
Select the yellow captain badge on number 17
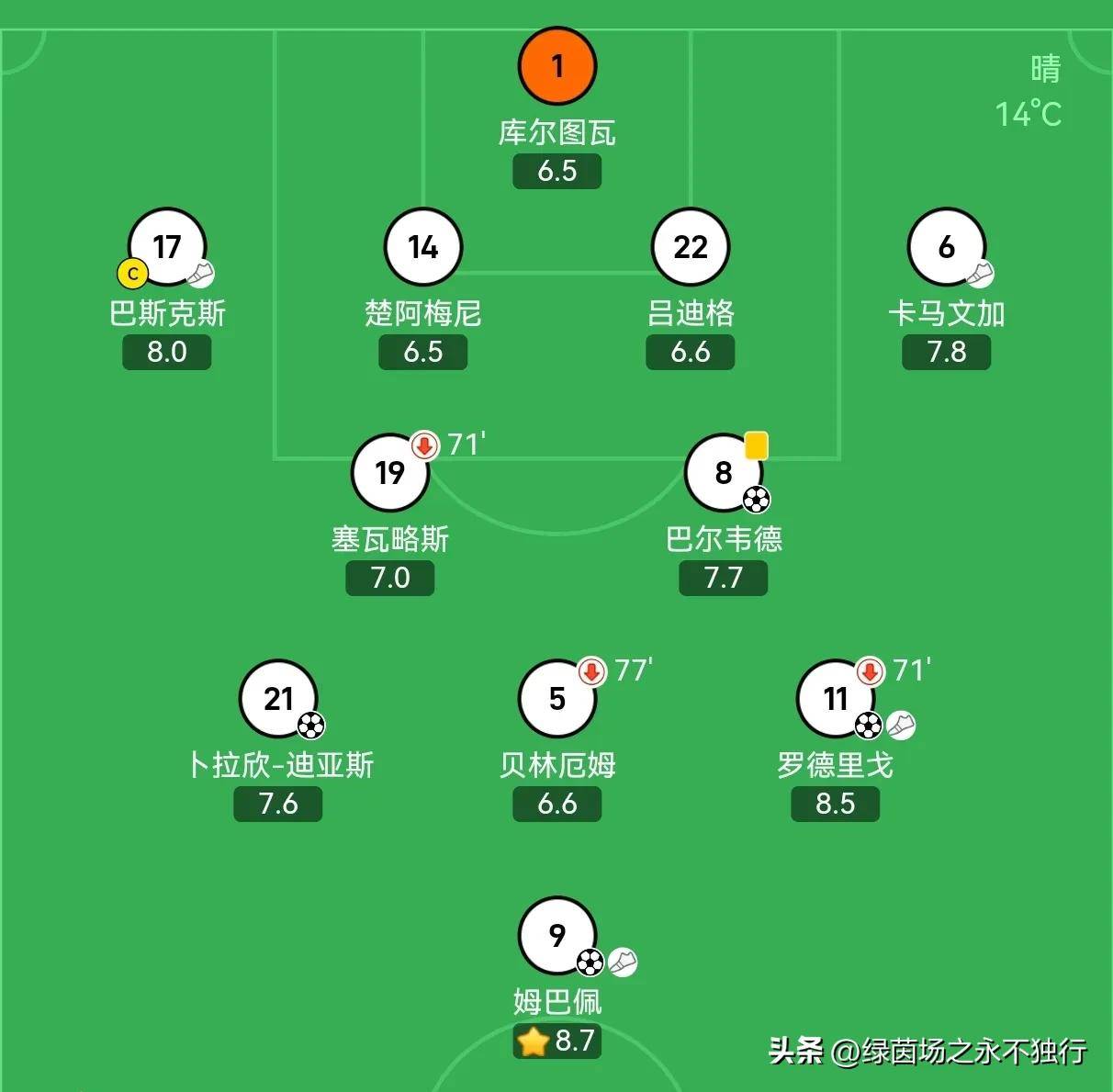click(x=132, y=274)
